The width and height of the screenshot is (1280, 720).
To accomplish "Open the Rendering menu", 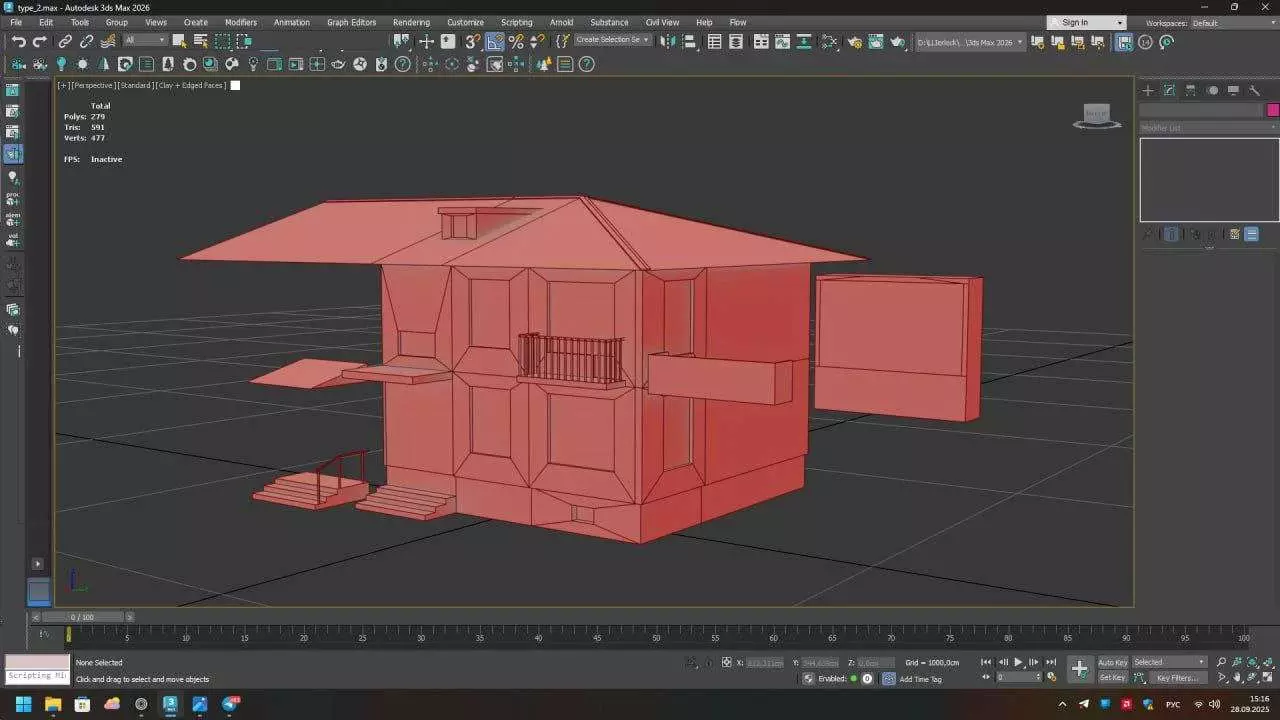I will (411, 22).
